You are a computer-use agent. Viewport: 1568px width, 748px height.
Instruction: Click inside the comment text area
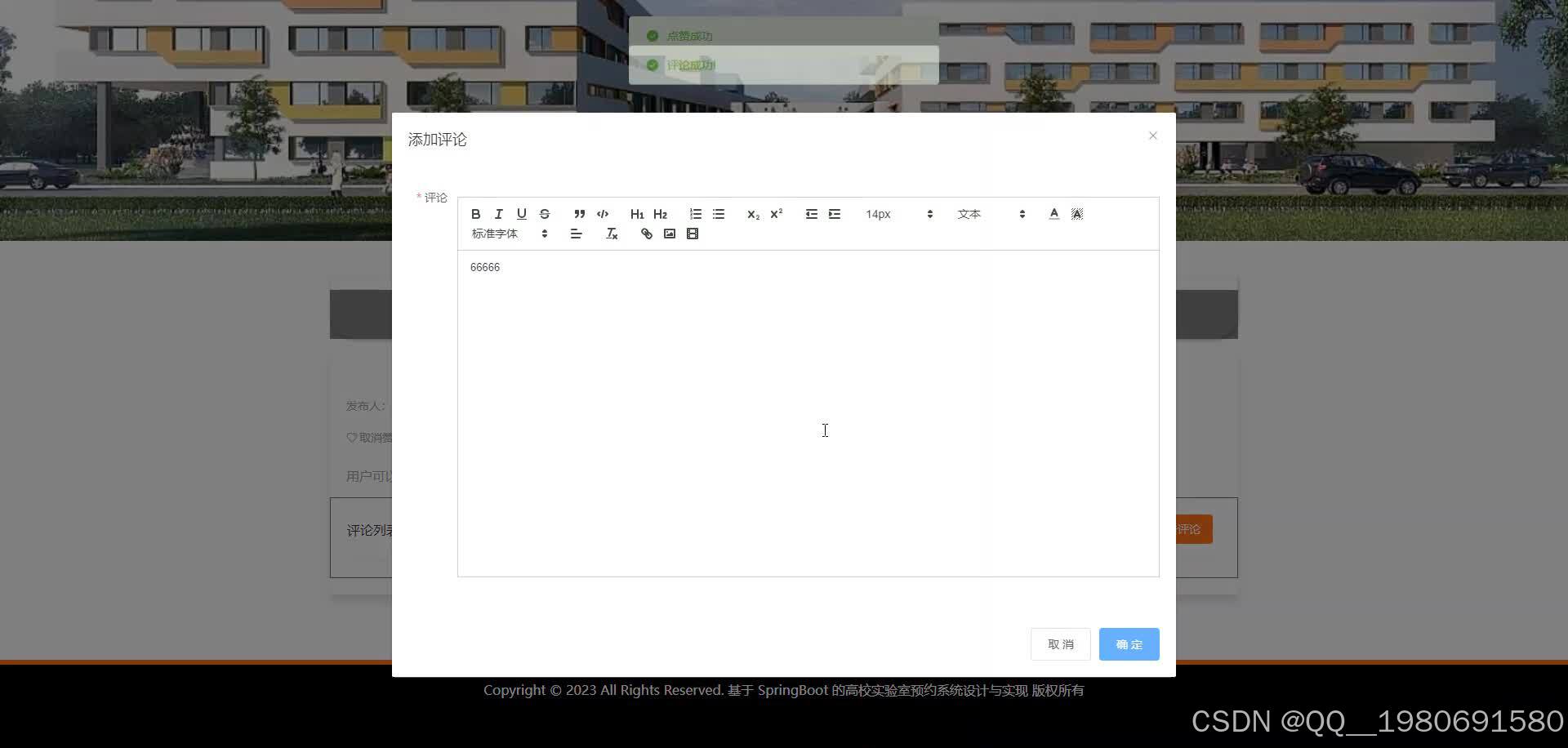point(807,408)
